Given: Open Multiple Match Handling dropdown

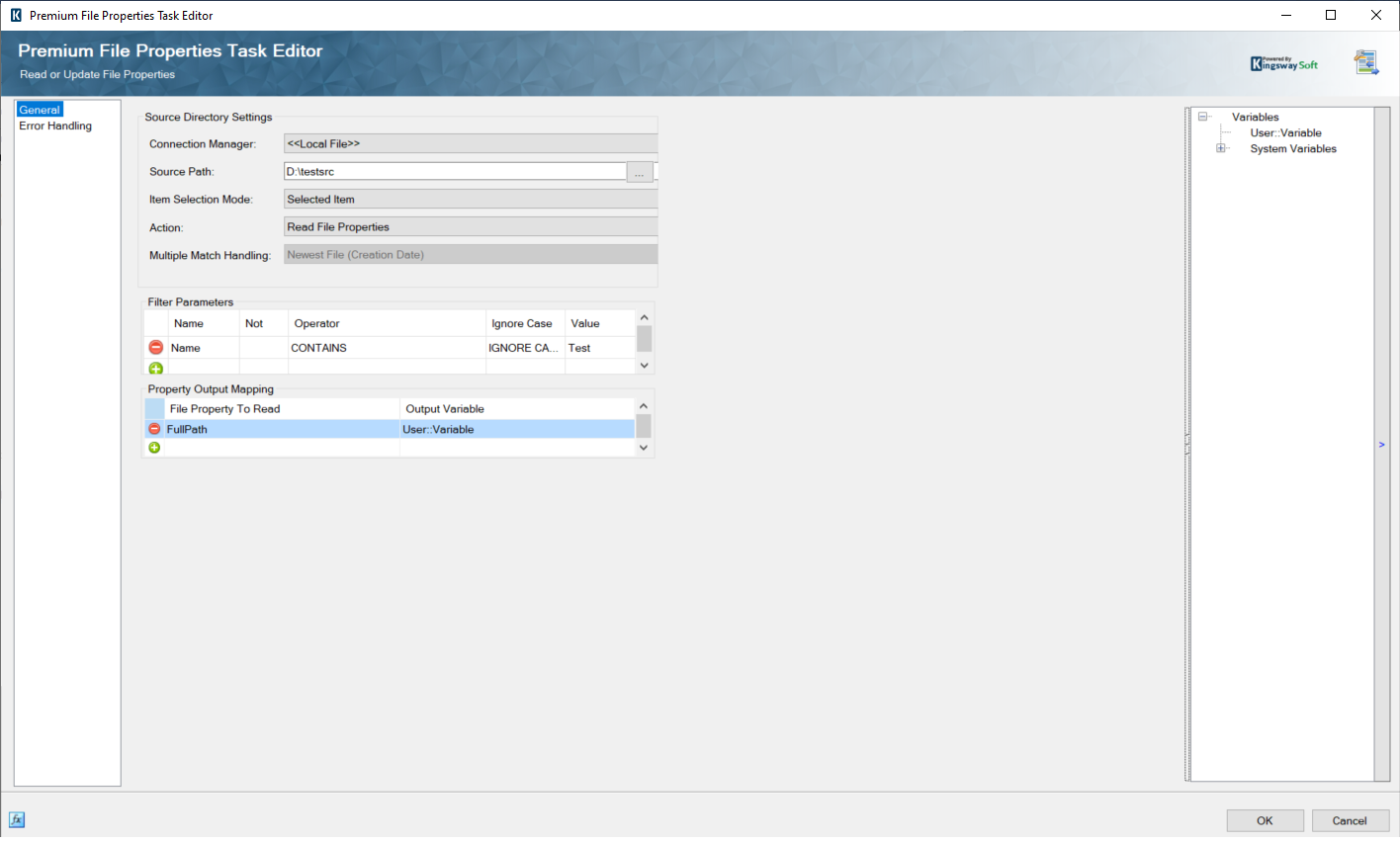Looking at the screenshot, I should (x=471, y=254).
